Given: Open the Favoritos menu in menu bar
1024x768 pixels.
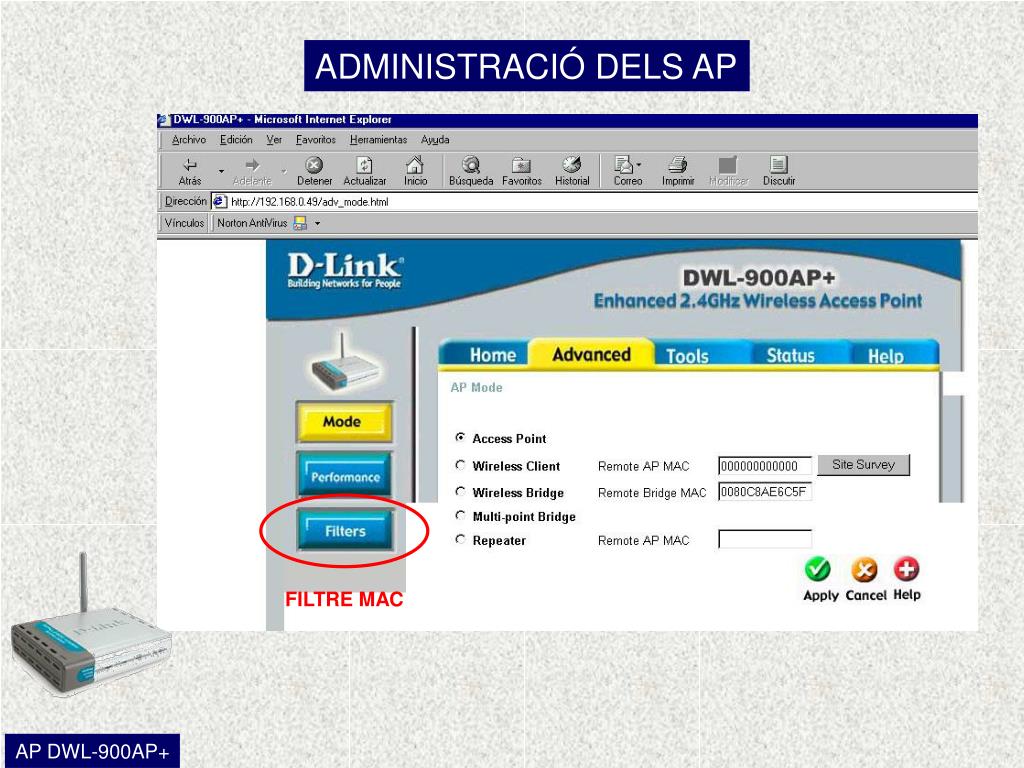Looking at the screenshot, I should point(315,140).
